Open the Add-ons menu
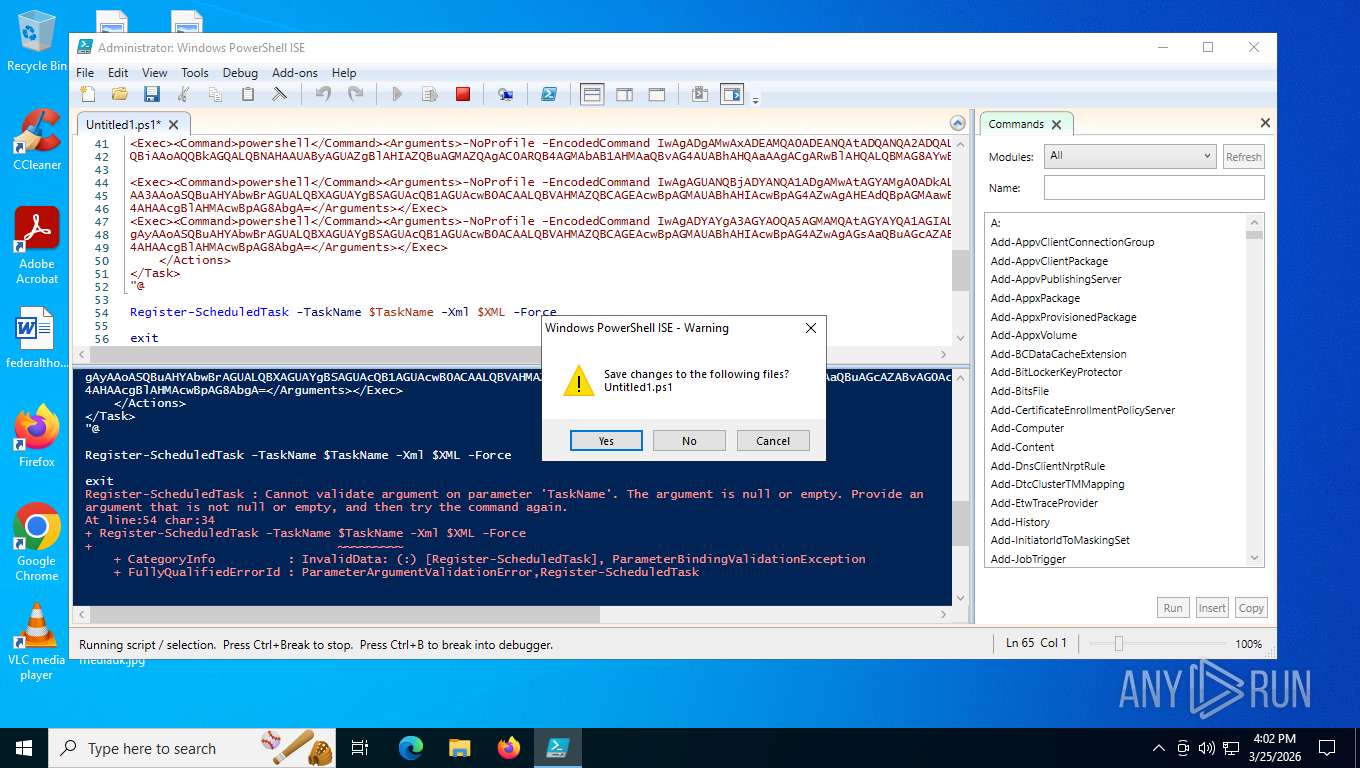Screen dimensions: 1360x768 click(295, 73)
